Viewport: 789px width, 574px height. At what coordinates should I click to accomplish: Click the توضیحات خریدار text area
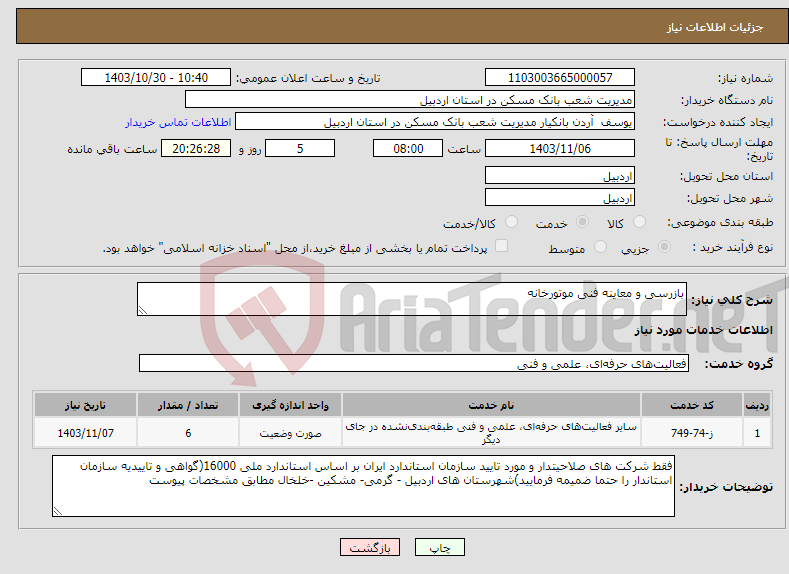pos(363,486)
